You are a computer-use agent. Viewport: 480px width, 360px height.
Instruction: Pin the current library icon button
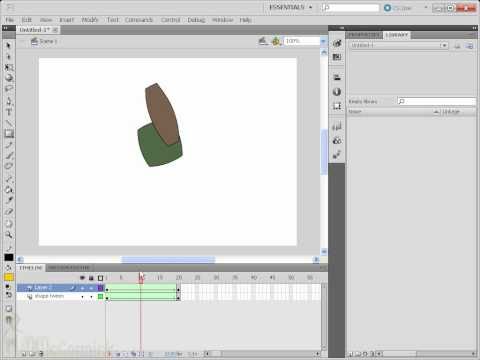[x=457, y=46]
